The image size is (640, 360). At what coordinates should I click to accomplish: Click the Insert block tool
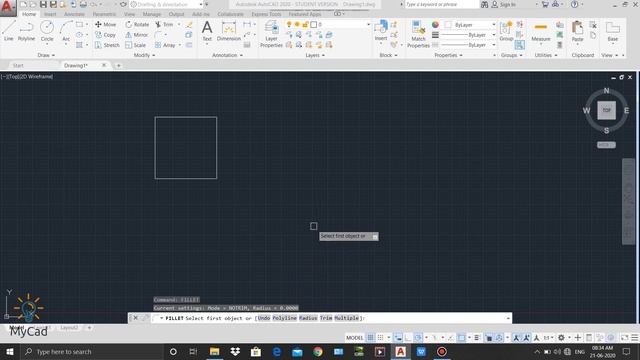[x=381, y=31]
